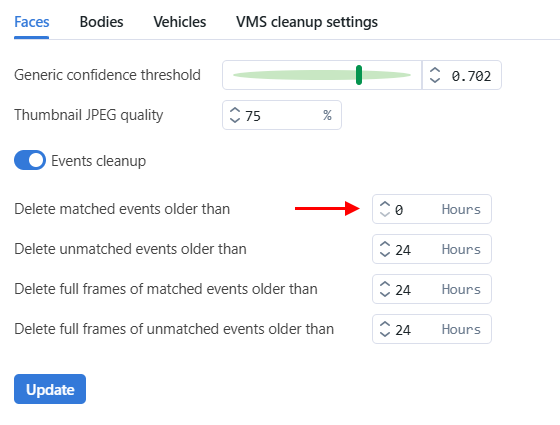Decrease Thumbnail JPEG quality value
The image size is (560, 425).
pyautogui.click(x=235, y=120)
